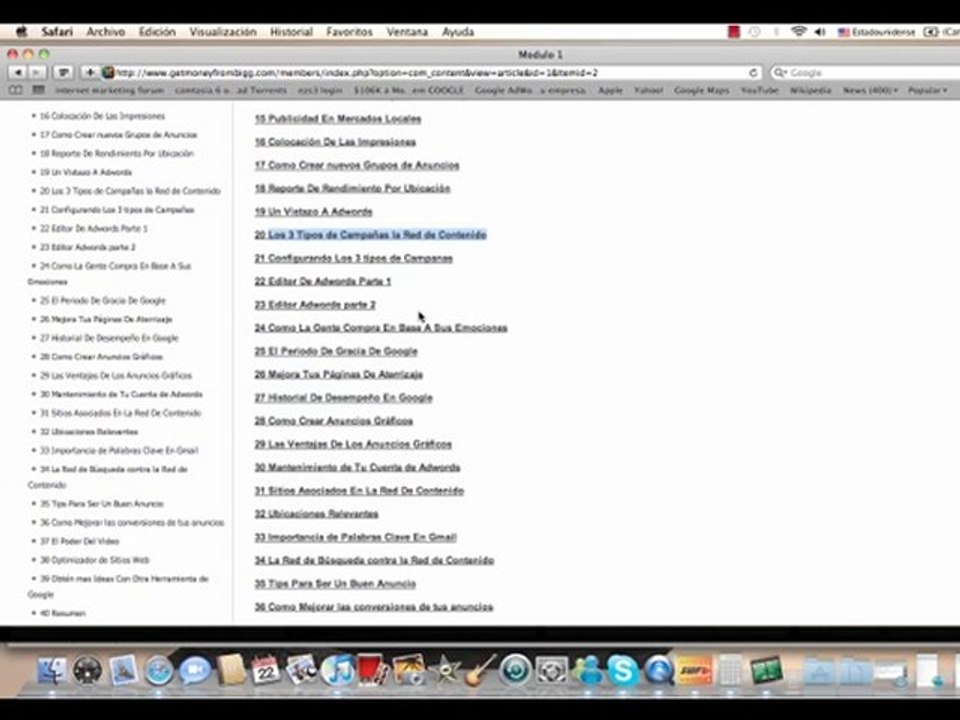Click the Wikipedia bookmark
Viewport: 960px width, 720px height.
(x=810, y=91)
